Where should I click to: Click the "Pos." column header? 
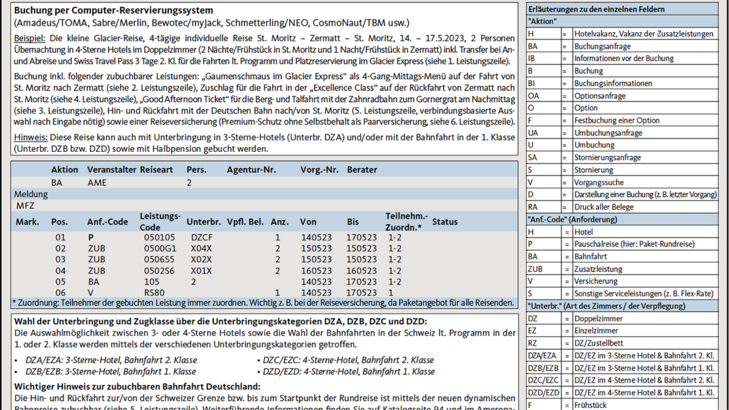[x=60, y=222]
